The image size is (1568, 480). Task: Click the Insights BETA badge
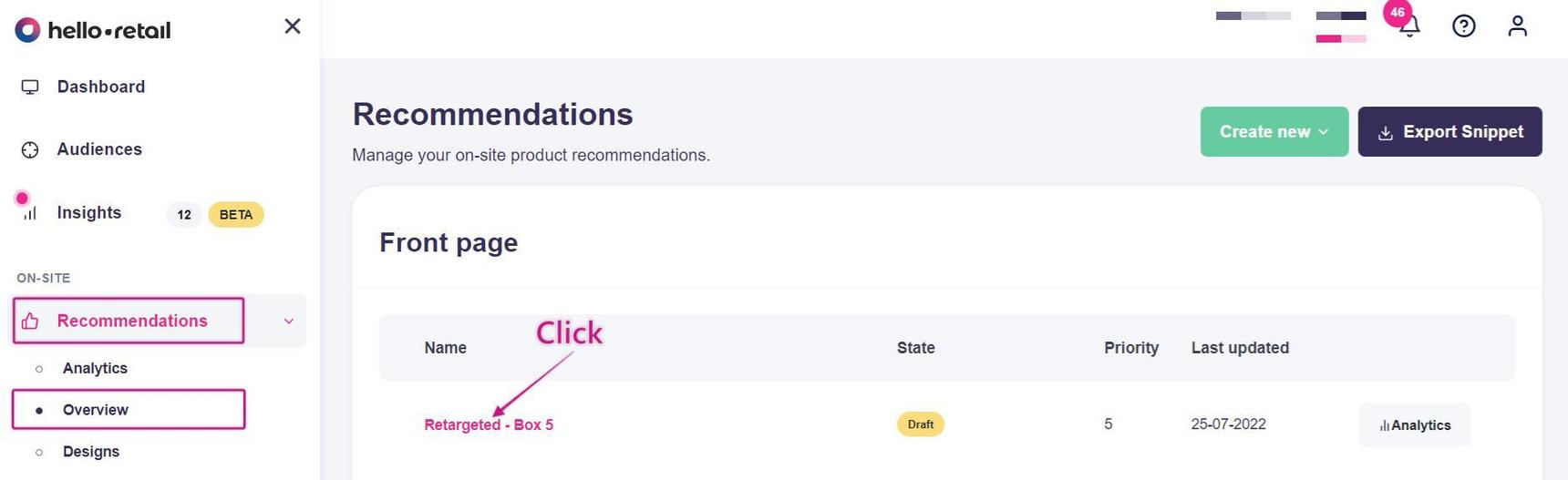[236, 215]
